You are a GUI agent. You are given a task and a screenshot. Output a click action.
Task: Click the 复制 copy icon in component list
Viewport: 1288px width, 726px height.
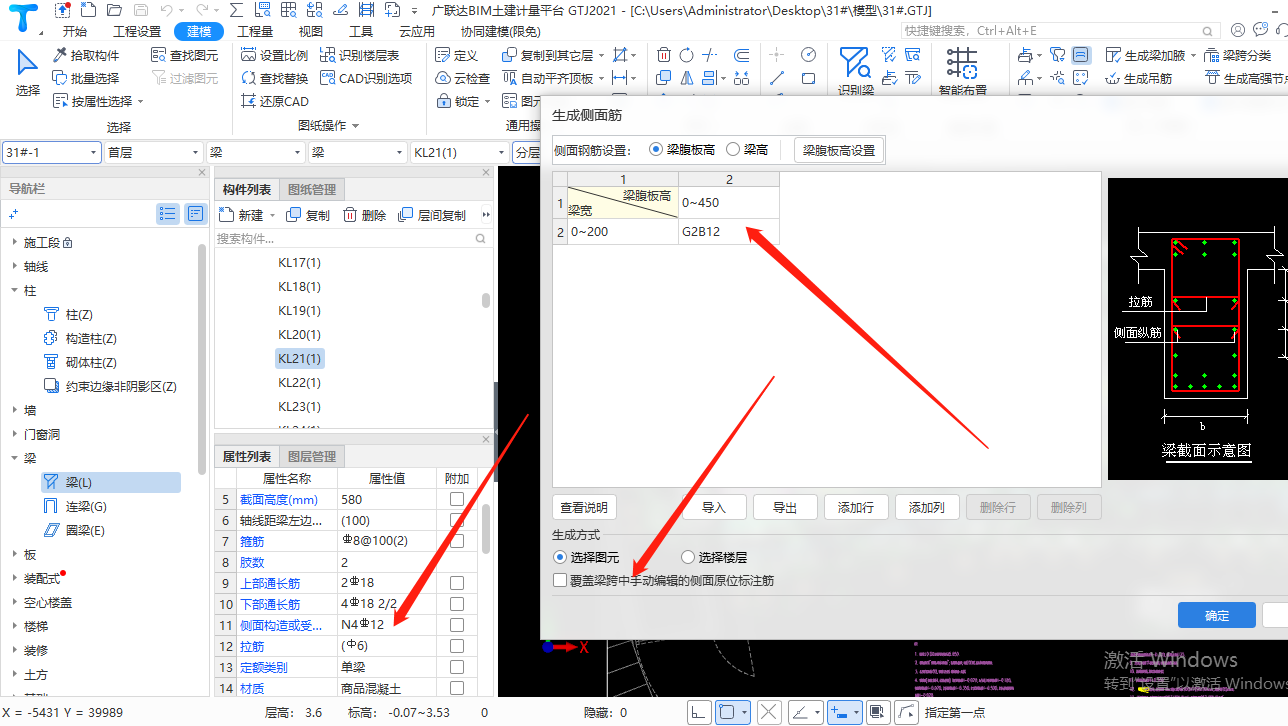point(308,215)
